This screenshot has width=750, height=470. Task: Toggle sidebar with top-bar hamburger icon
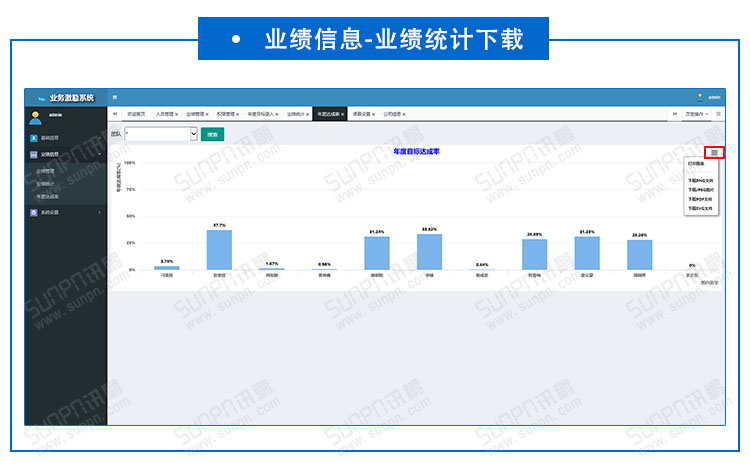(115, 97)
